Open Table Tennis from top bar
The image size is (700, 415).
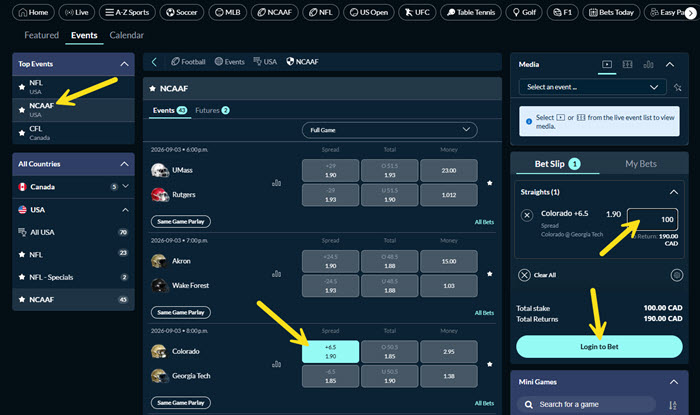pos(471,12)
